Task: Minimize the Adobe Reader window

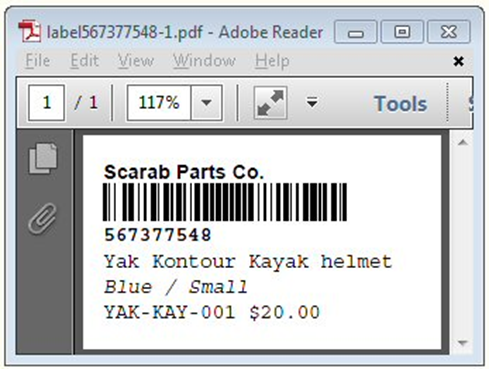Action: 356,32
